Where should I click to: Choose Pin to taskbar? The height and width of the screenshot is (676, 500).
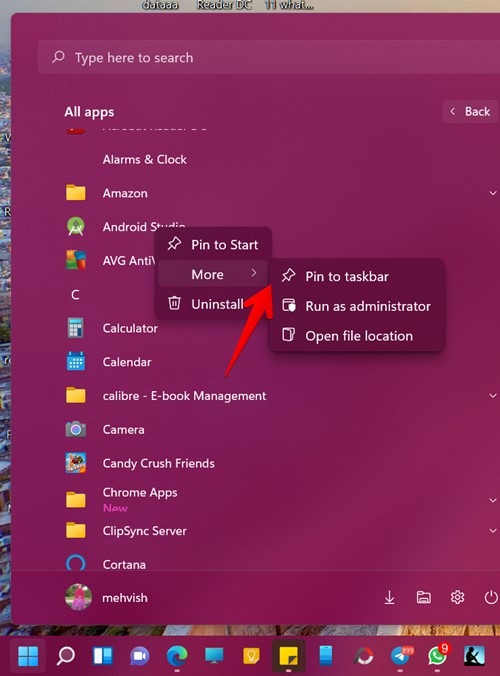pos(356,276)
